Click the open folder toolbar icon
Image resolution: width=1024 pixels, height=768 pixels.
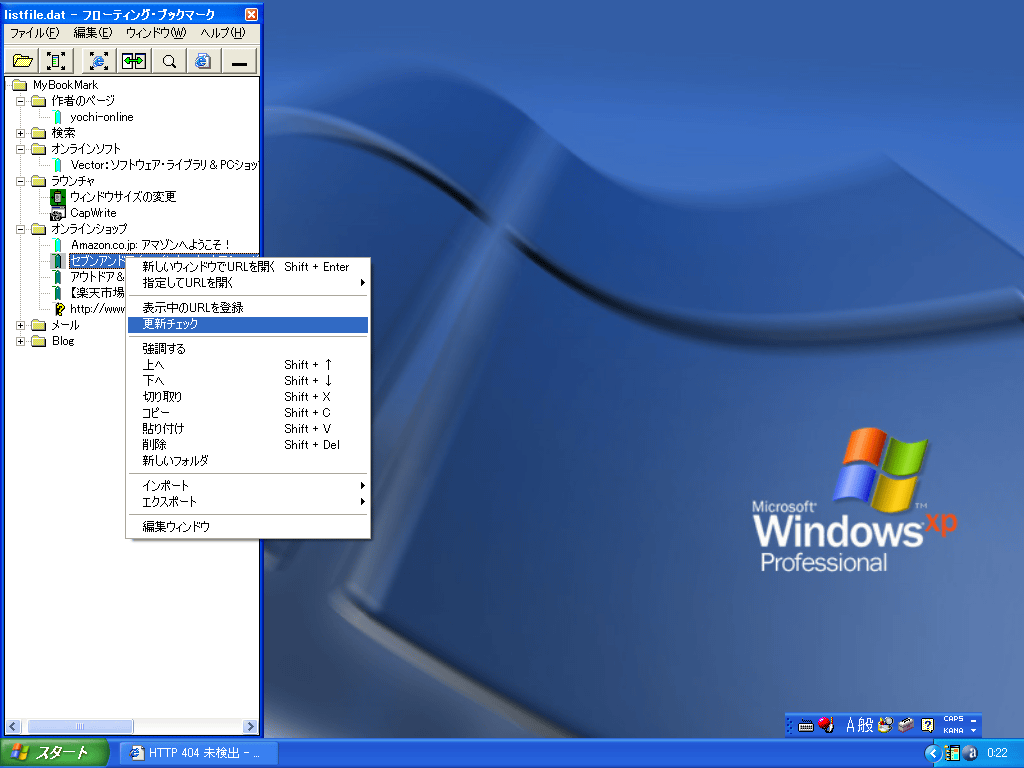point(23,61)
